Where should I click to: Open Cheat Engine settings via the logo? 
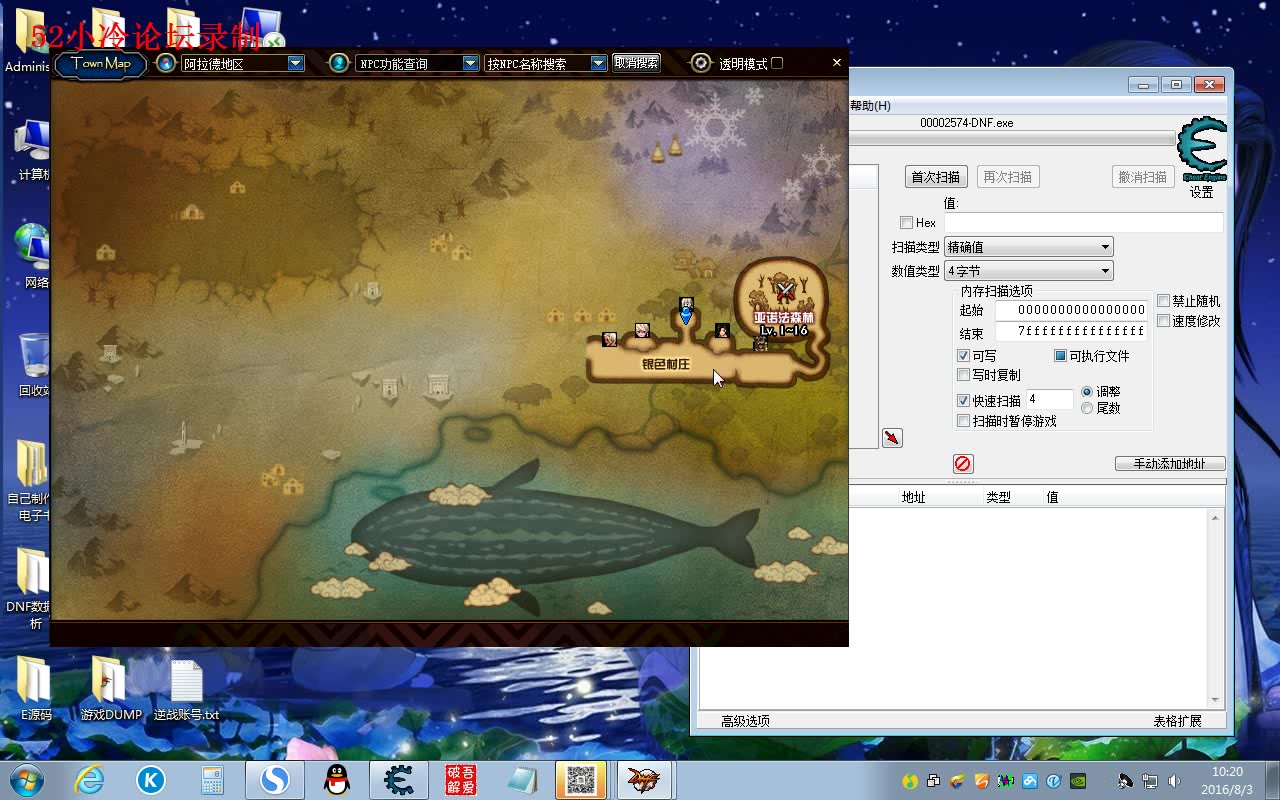tap(1201, 150)
